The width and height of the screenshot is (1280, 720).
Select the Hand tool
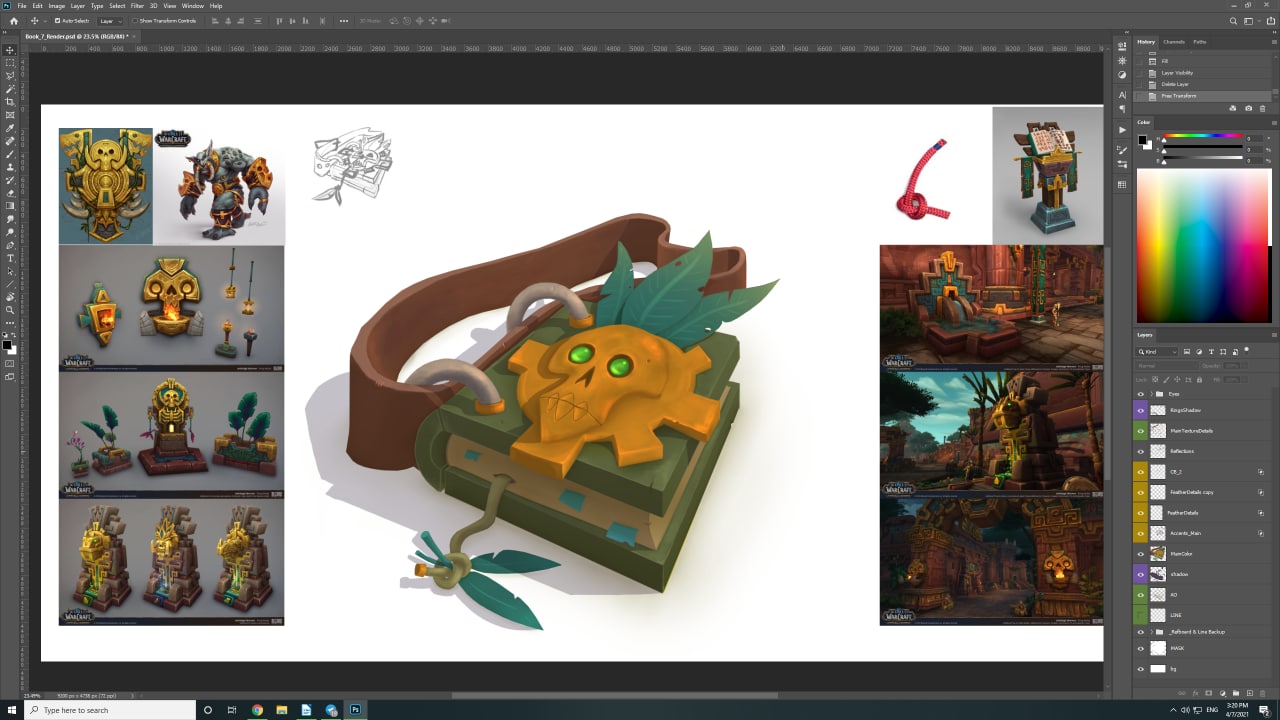pos(10,297)
